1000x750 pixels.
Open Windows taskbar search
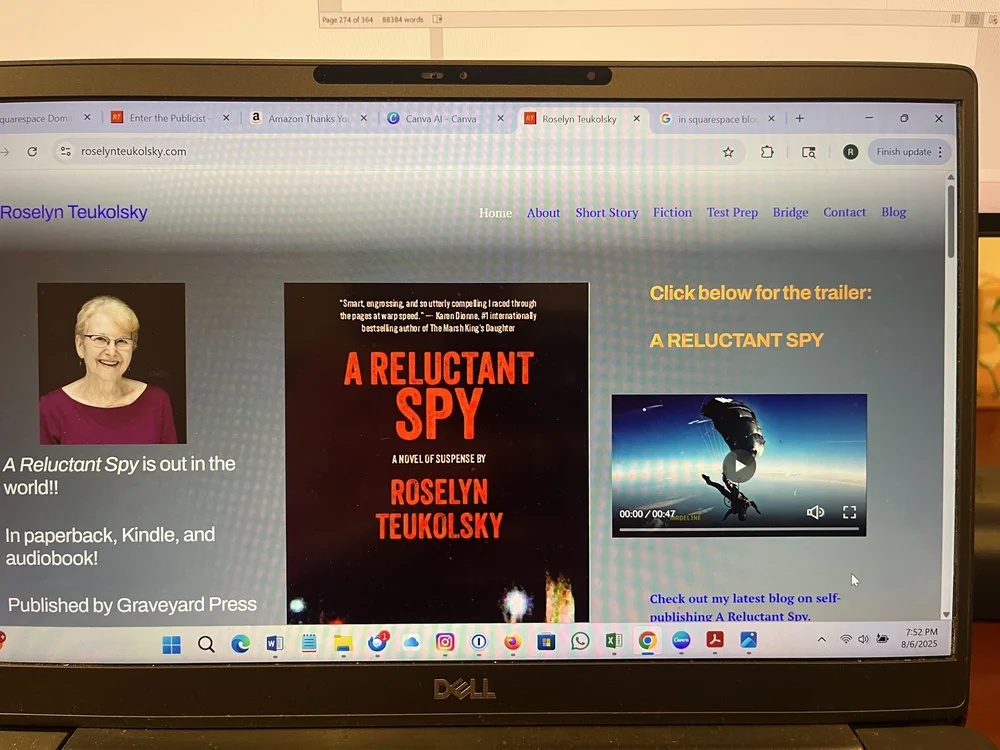coord(205,644)
